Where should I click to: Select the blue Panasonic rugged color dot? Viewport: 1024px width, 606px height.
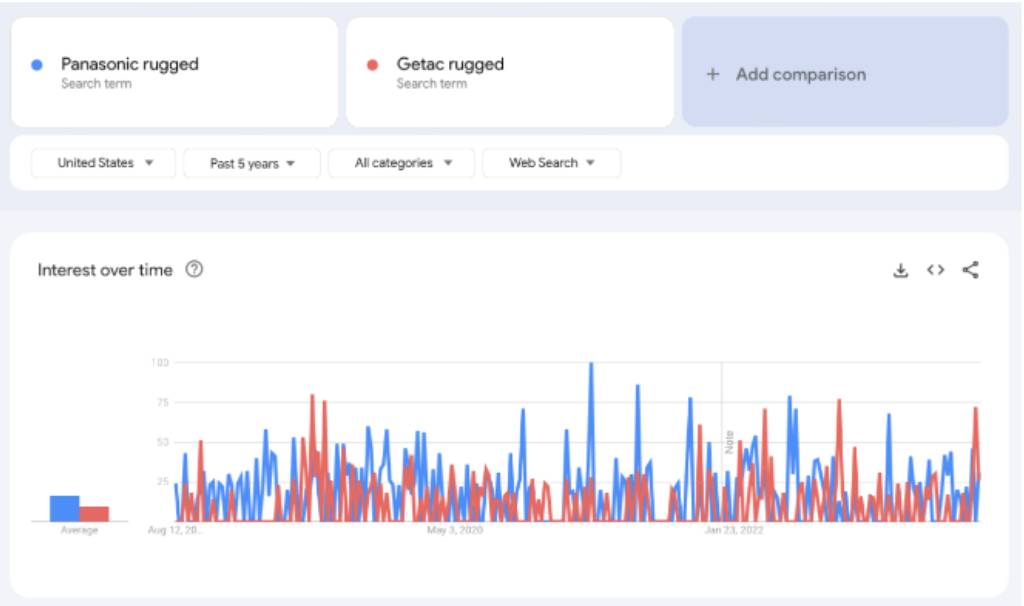click(37, 65)
